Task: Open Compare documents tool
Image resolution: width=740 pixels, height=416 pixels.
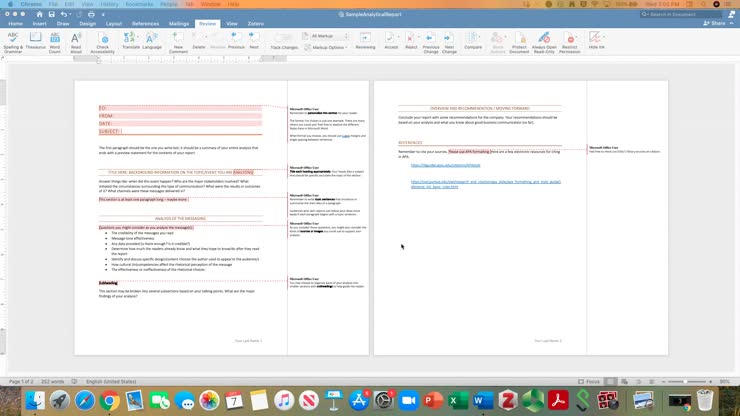Action: (473, 41)
